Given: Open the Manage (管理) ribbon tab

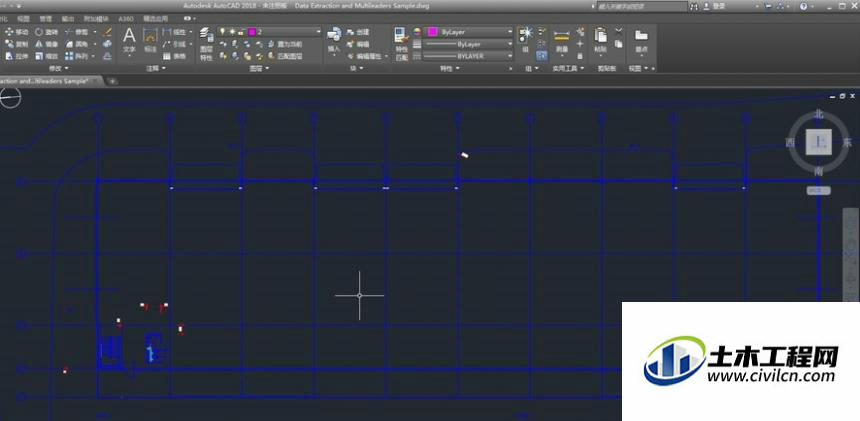Looking at the screenshot, I should 46,19.
